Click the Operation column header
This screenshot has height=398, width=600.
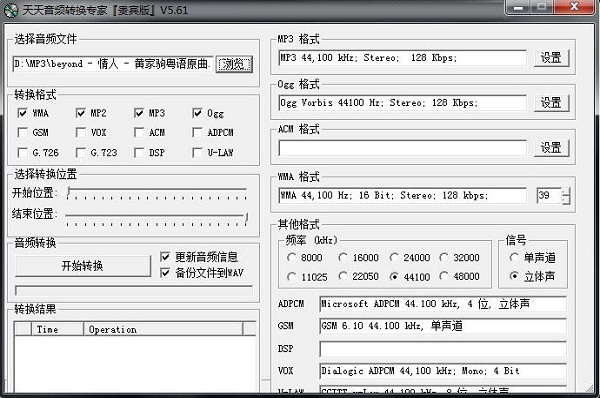click(x=163, y=329)
